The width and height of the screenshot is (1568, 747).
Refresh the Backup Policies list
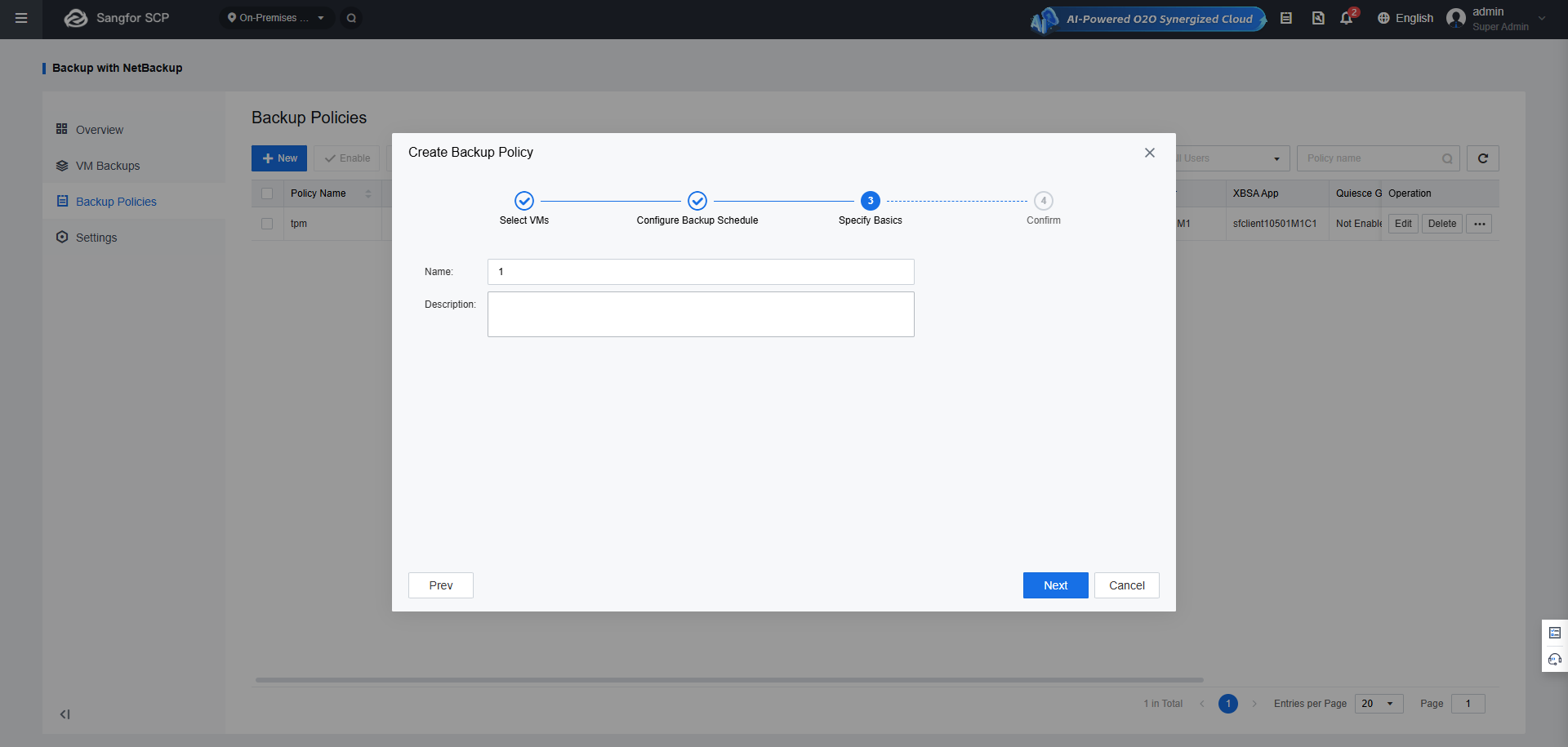click(x=1483, y=158)
